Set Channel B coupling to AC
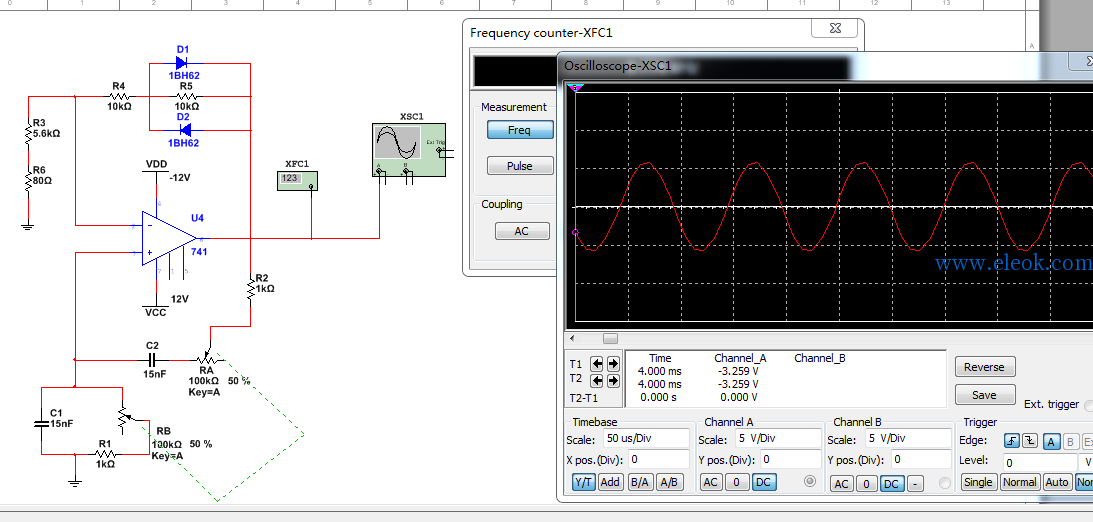The width and height of the screenshot is (1093, 522). tap(841, 484)
